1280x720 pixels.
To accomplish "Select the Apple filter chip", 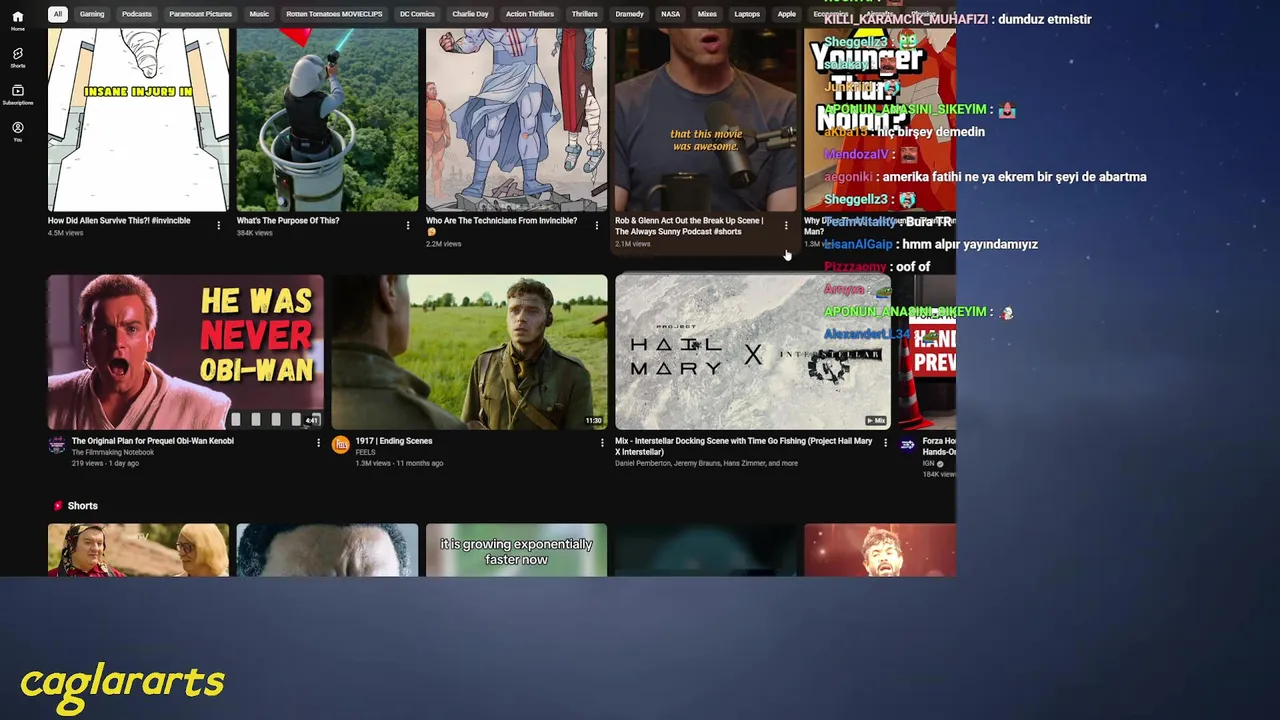I will (x=787, y=14).
